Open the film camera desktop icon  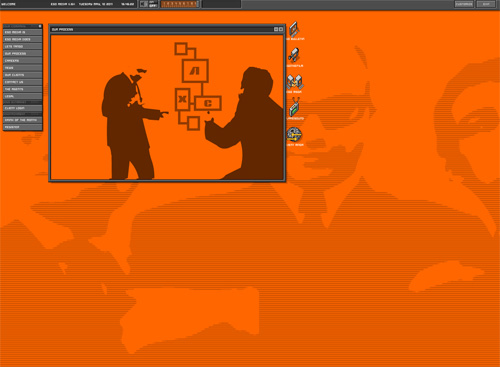click(x=294, y=55)
